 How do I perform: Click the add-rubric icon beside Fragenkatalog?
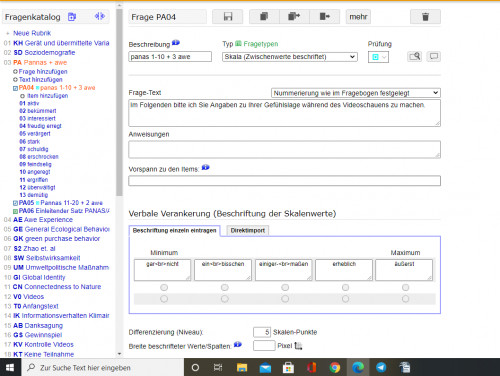[x=72, y=17]
